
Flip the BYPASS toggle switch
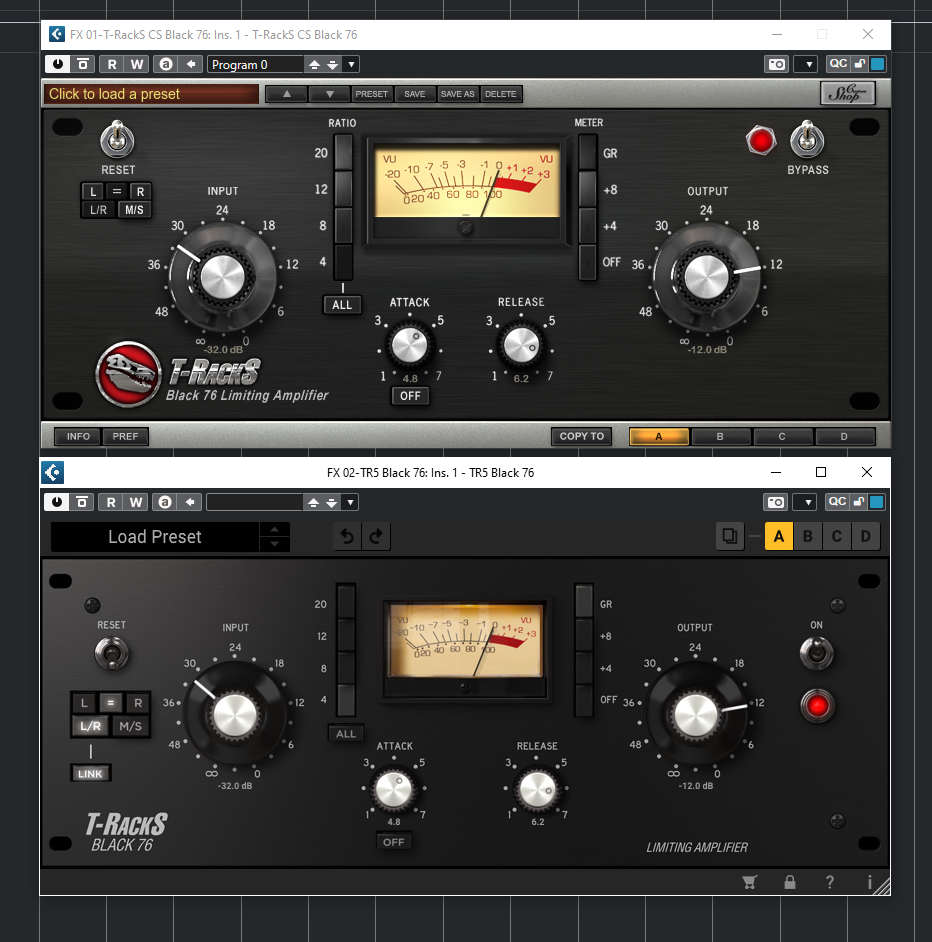(x=807, y=139)
